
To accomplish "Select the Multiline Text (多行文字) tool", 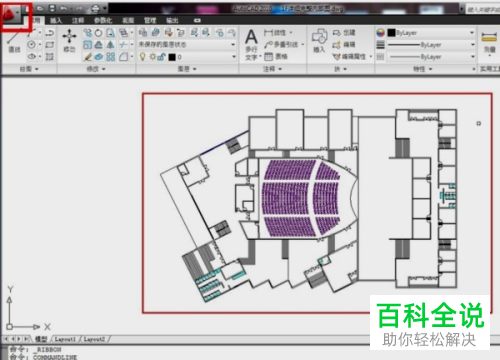I will [x=251, y=44].
